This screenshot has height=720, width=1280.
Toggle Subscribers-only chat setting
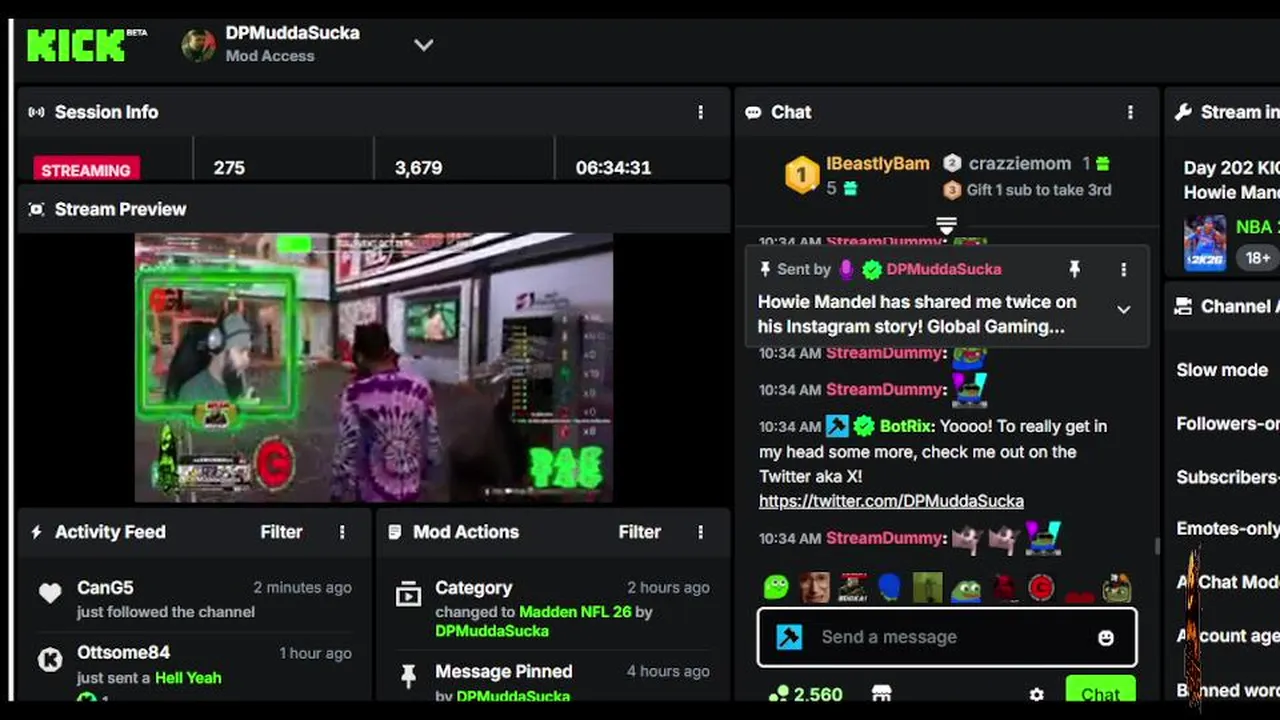pos(1228,477)
